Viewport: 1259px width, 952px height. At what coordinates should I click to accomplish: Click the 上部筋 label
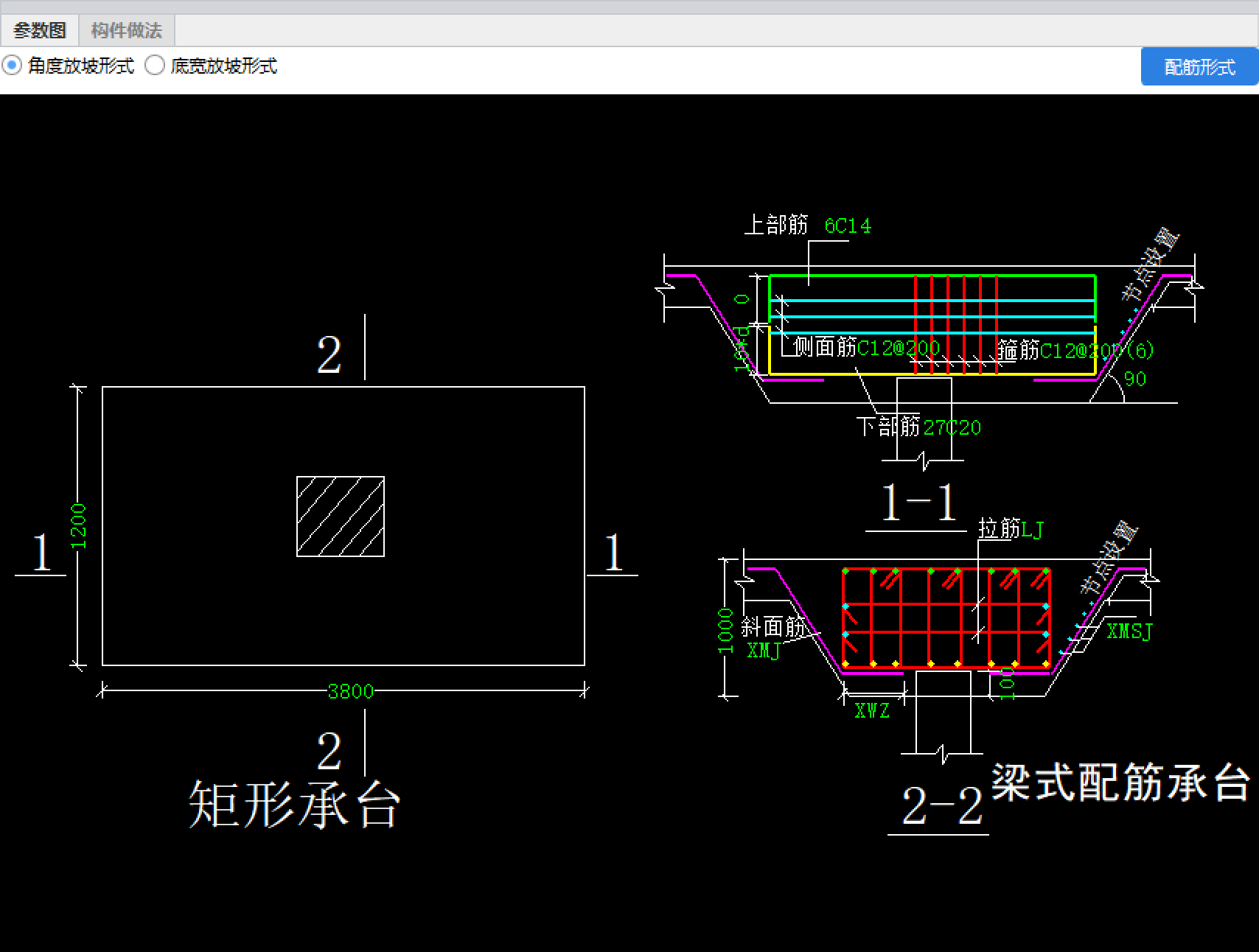click(776, 225)
